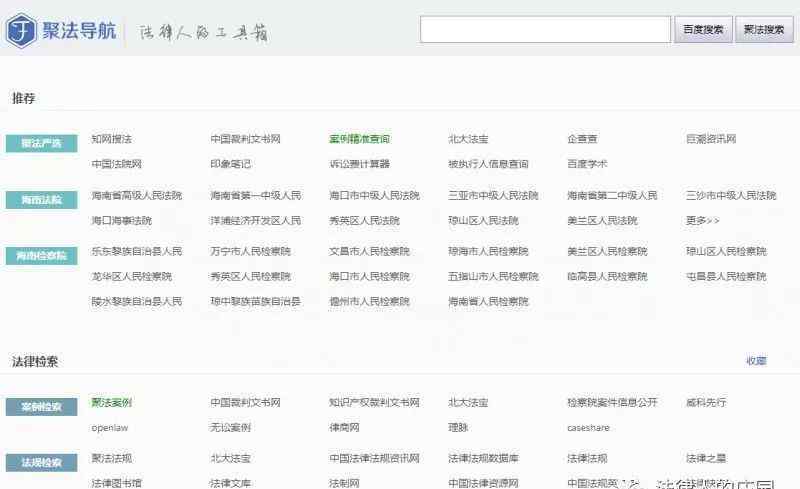Collapse the 法律检索 section using 收起
The width and height of the screenshot is (800, 489).
click(x=756, y=361)
